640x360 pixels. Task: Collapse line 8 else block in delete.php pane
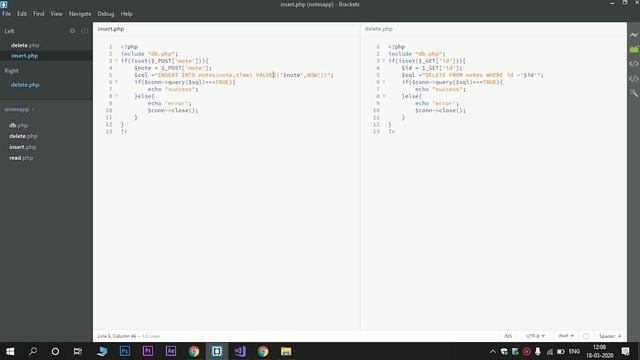[384, 96]
